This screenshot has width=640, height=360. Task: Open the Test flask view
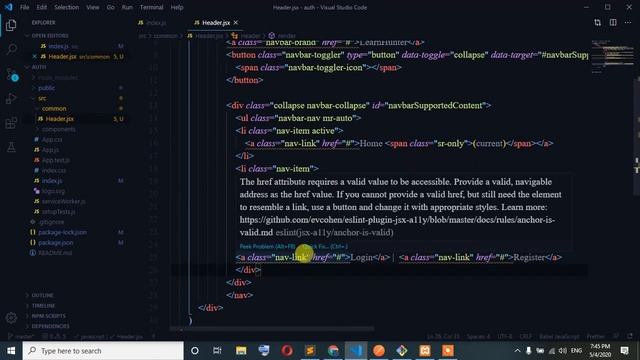point(11,147)
